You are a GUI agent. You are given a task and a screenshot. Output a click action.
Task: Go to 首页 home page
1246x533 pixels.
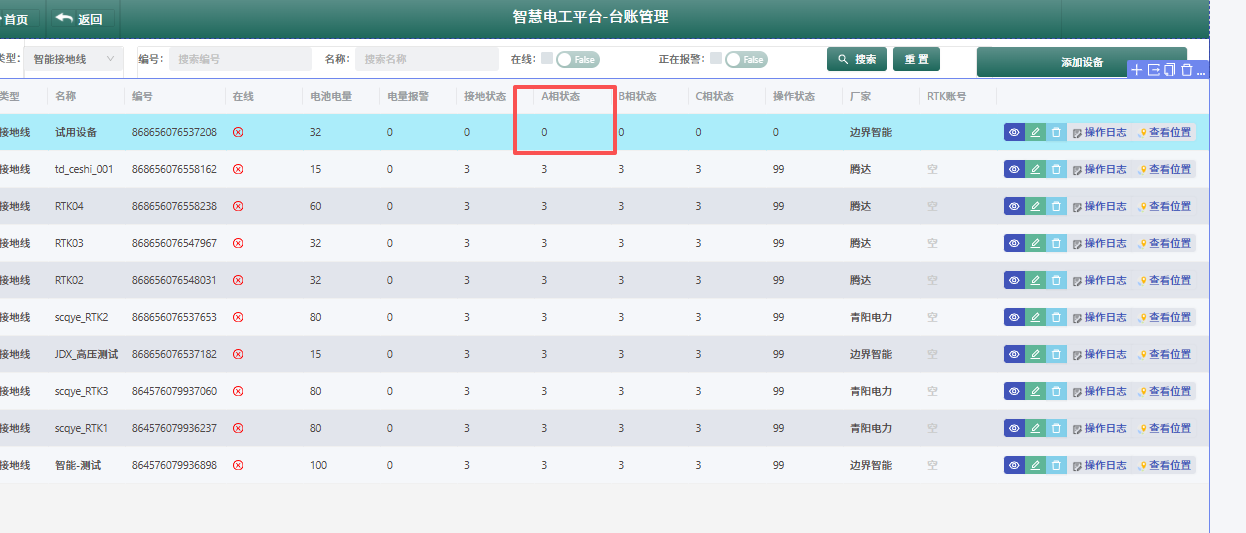click(x=17, y=19)
